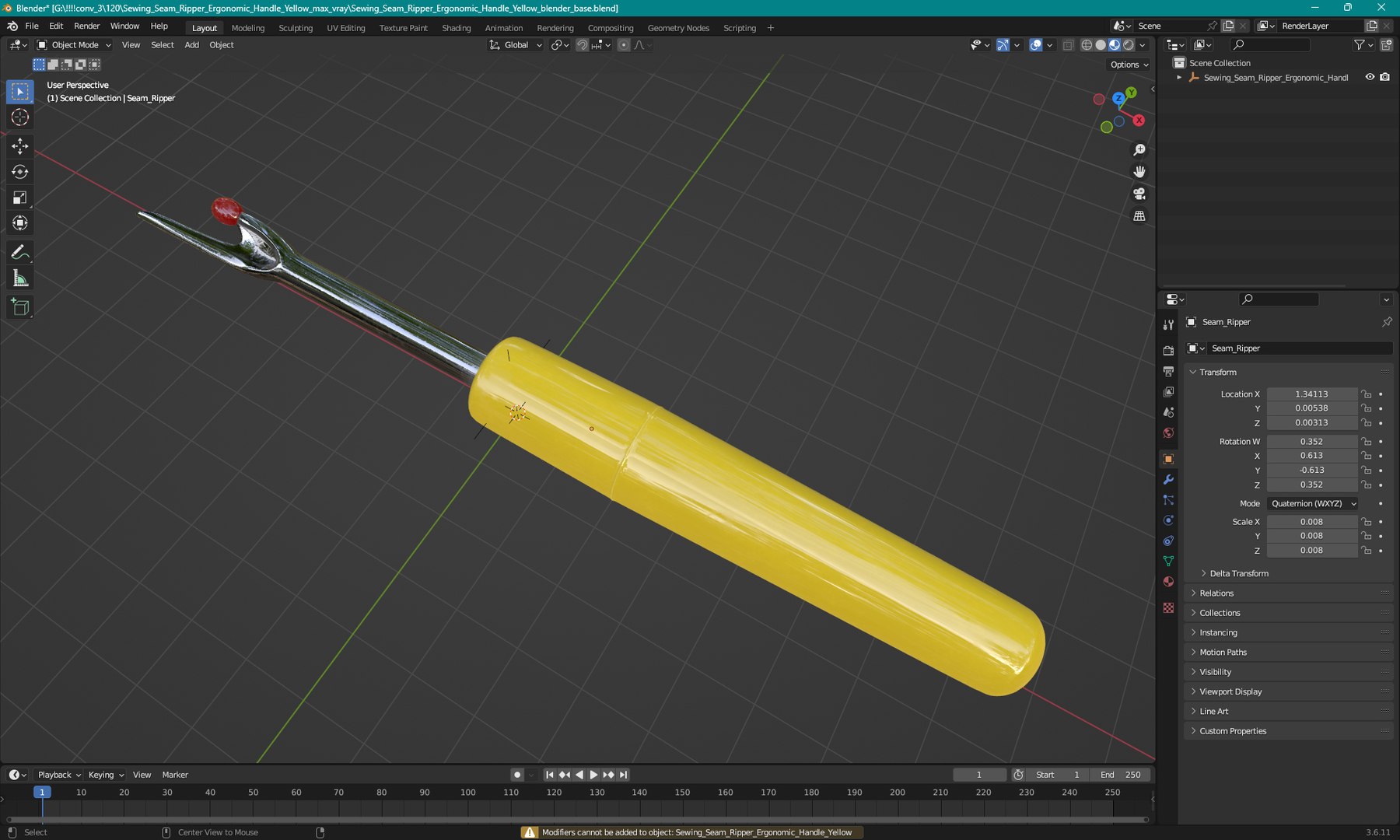Select the Cursor tool in viewport toolbar
This screenshot has width=1400, height=840.
(20, 117)
